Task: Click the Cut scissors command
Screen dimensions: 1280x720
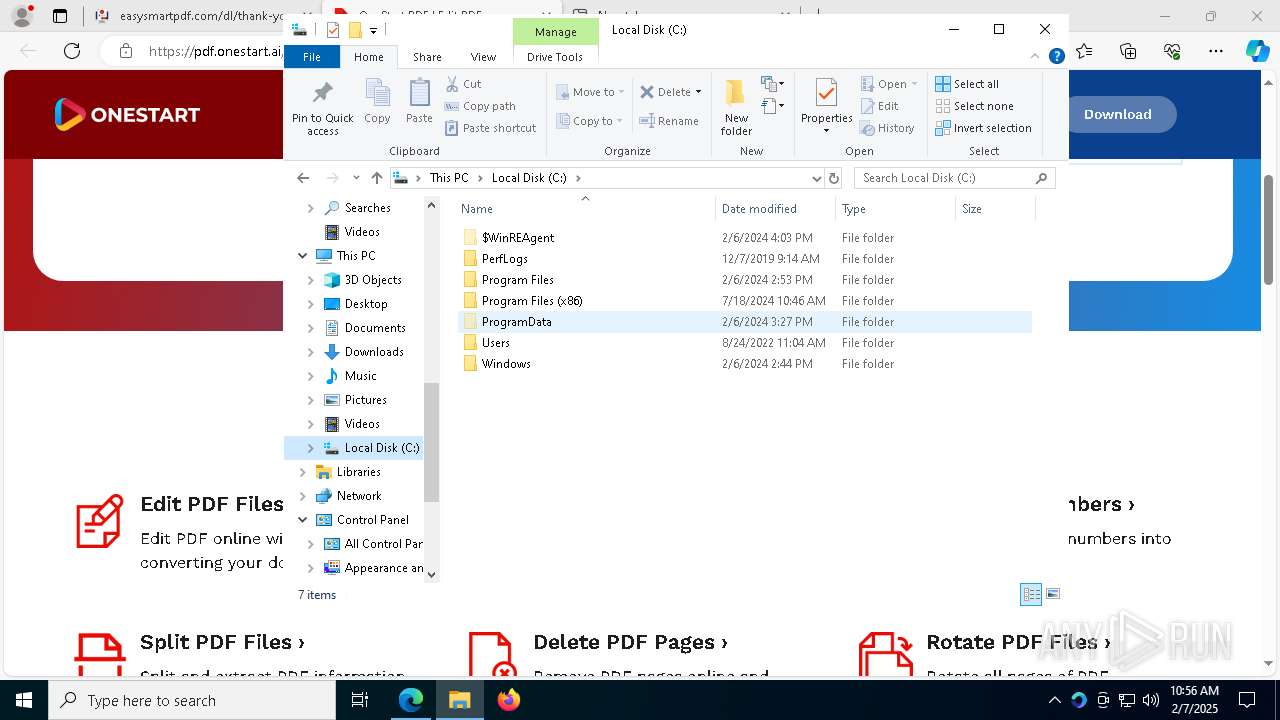Action: (x=463, y=84)
